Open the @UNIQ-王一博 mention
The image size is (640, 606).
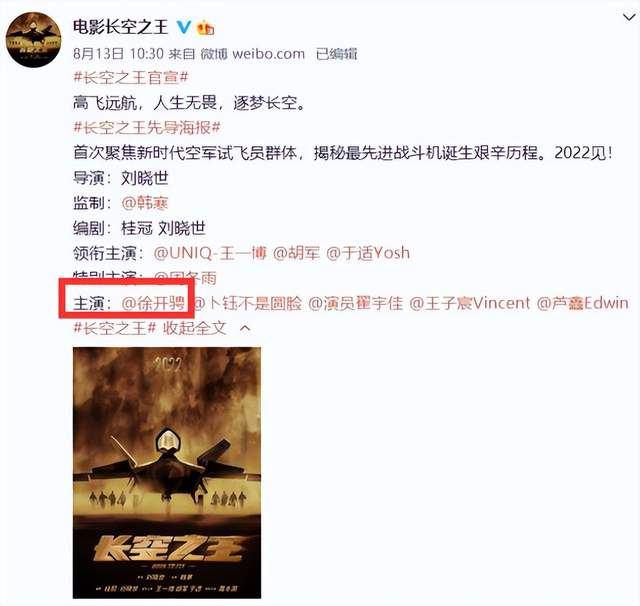[210, 253]
